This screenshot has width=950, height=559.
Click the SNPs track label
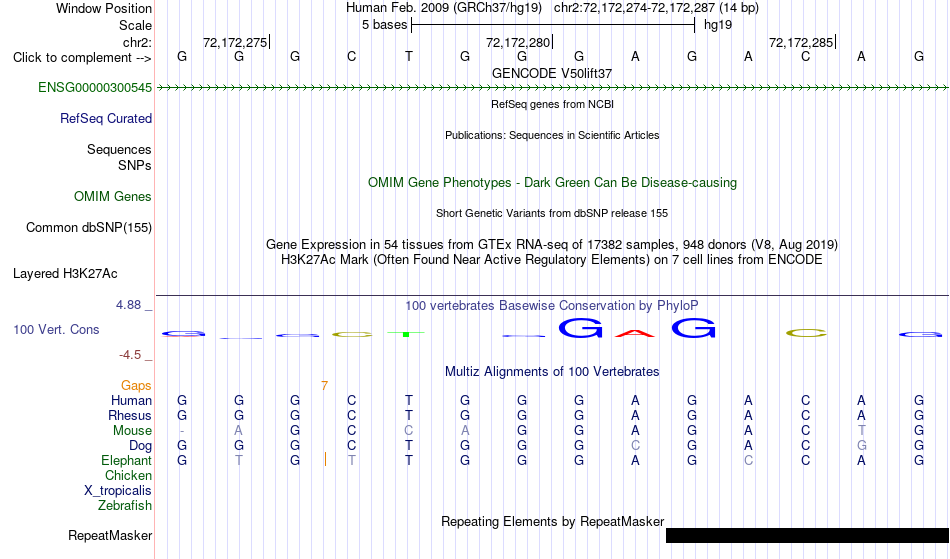pos(135,165)
